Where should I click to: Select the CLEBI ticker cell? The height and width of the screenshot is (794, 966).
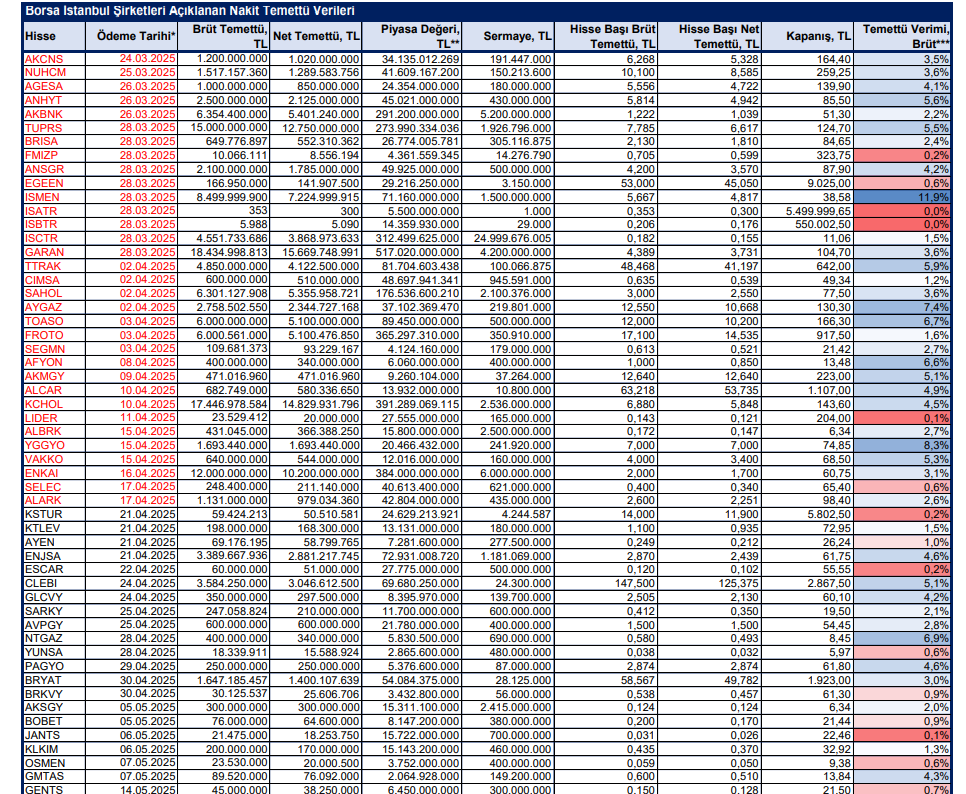[x=41, y=583]
